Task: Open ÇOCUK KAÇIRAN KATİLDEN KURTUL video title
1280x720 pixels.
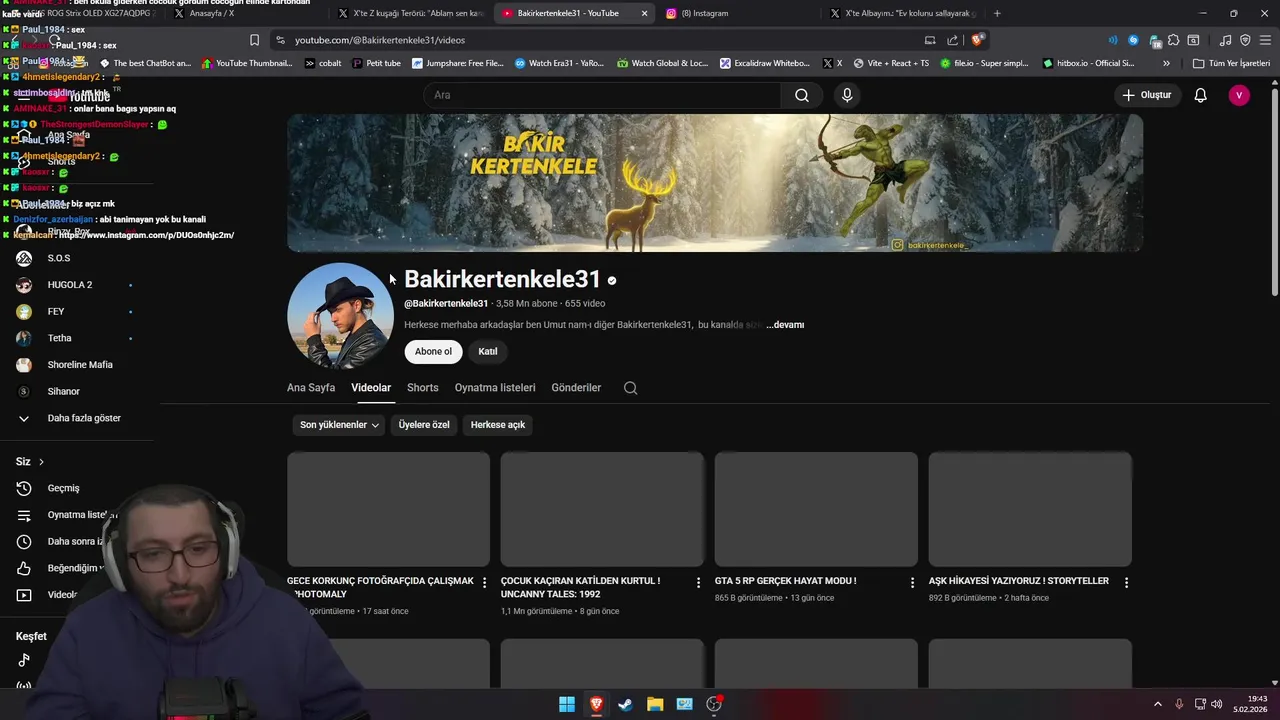Action: click(x=580, y=587)
